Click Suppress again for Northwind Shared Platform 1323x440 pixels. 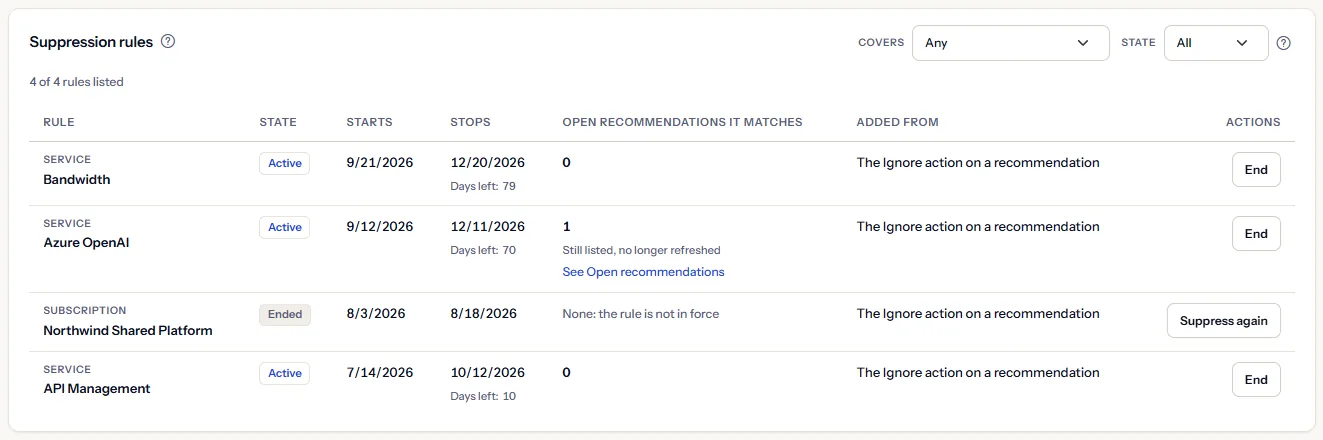[x=1223, y=321]
